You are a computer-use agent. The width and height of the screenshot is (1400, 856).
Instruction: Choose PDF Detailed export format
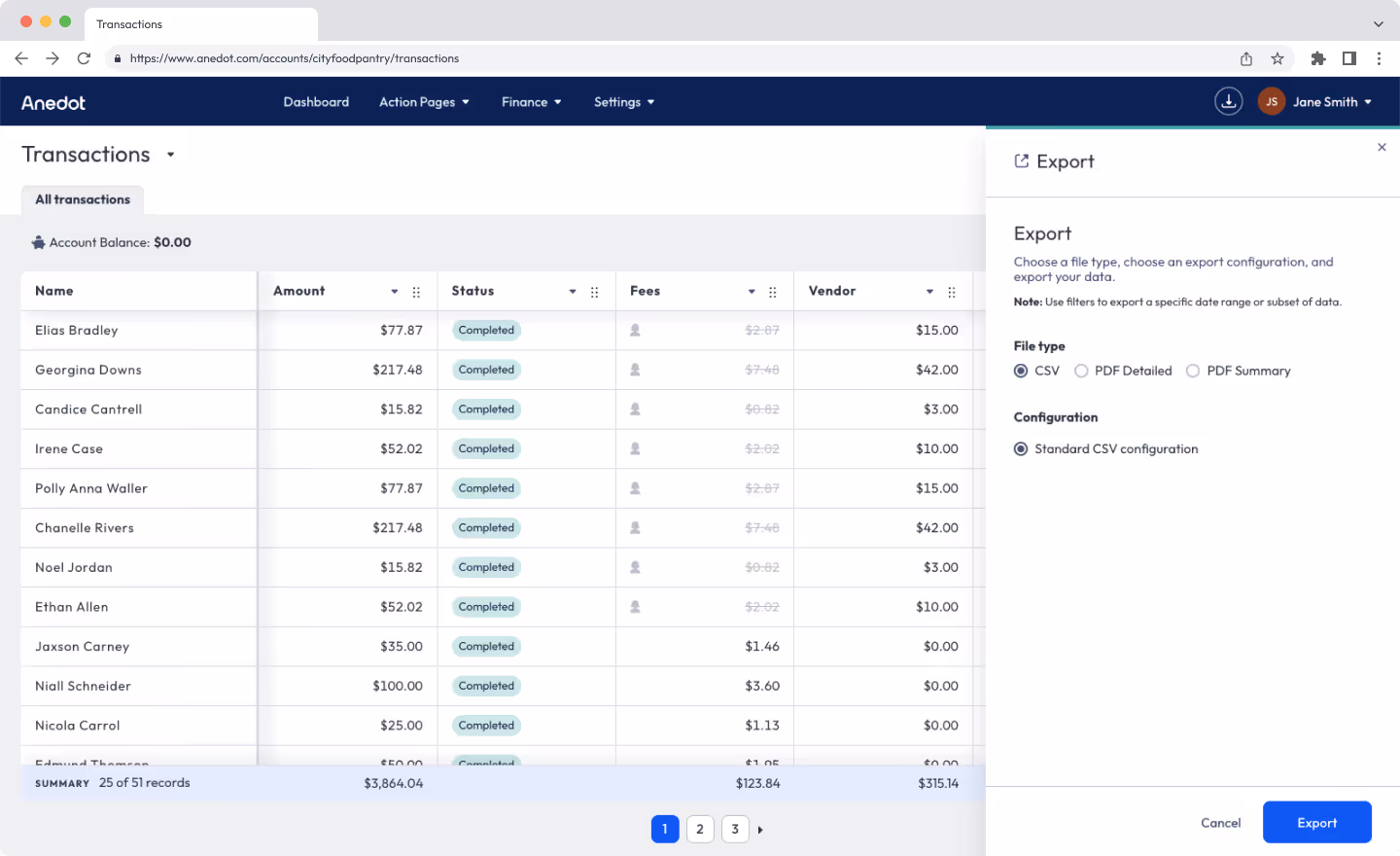click(1081, 371)
